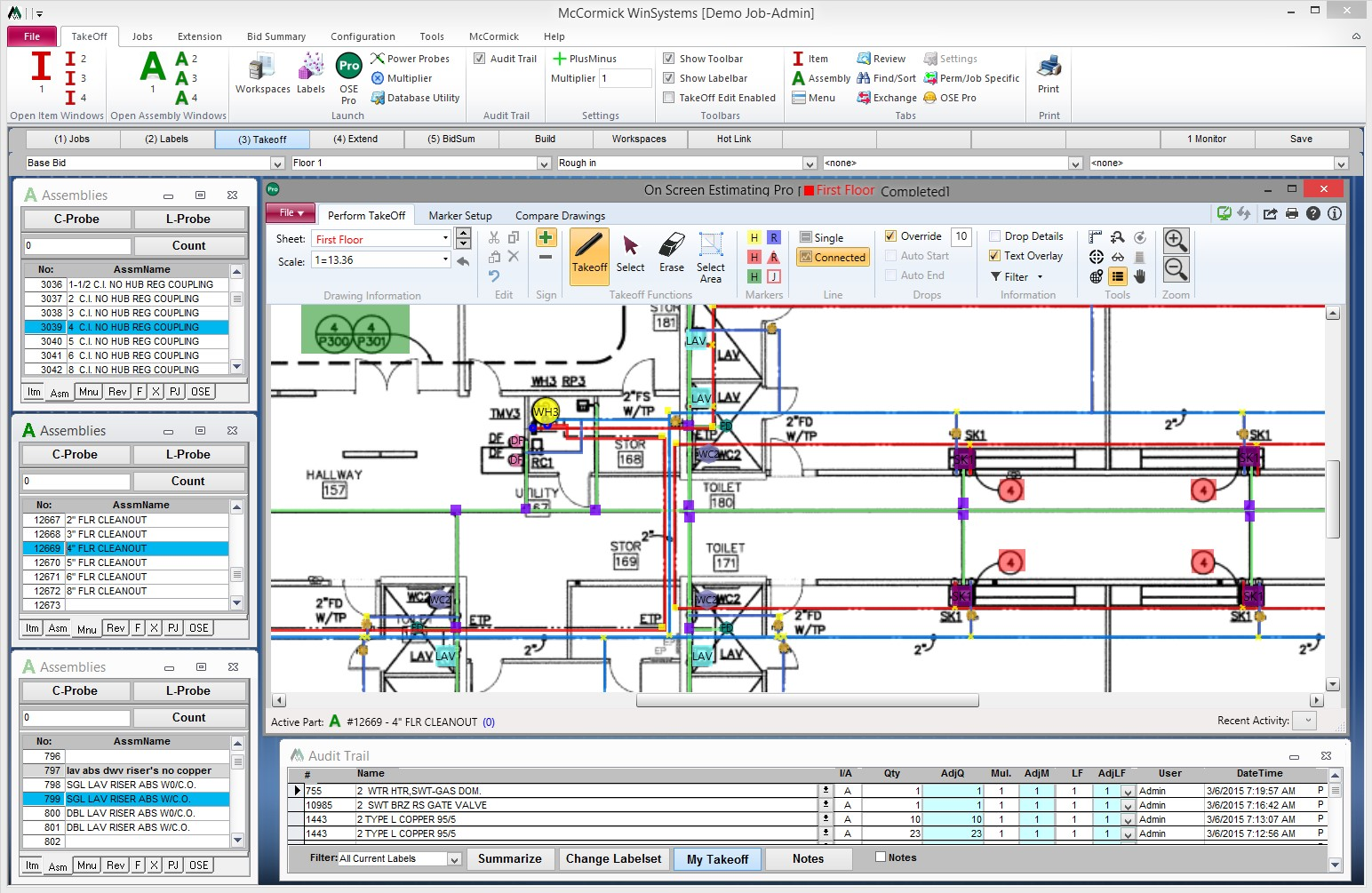Click the Hot Link button

tap(734, 140)
